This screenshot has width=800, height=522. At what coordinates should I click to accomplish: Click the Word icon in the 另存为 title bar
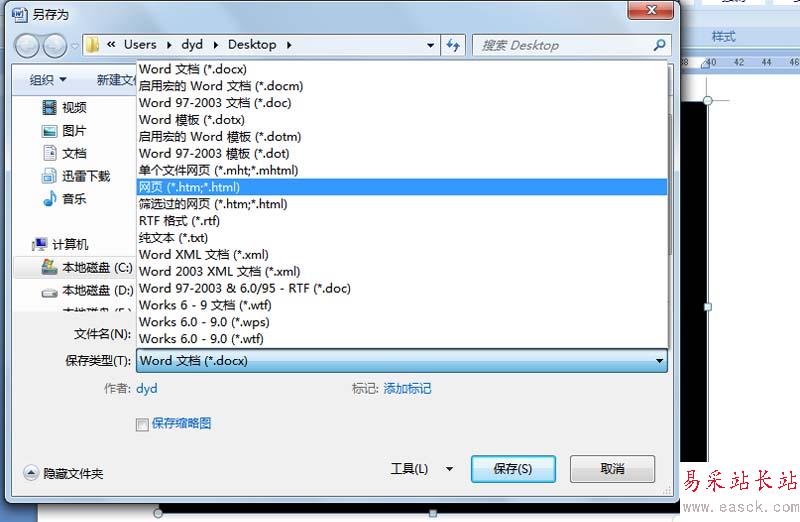pyautogui.click(x=19, y=14)
